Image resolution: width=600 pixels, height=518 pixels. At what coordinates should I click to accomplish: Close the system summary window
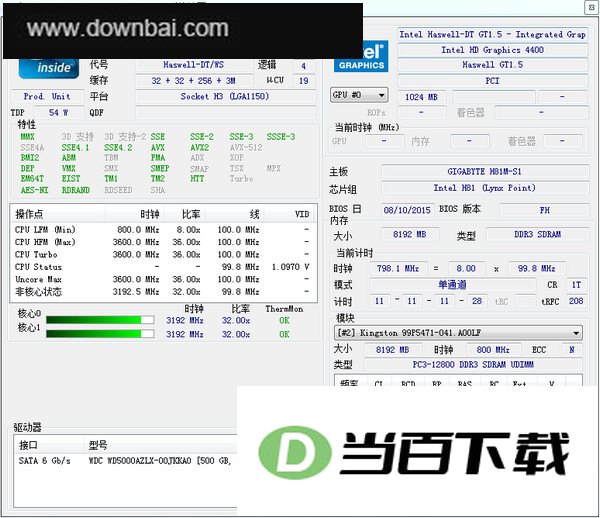(592, 7)
